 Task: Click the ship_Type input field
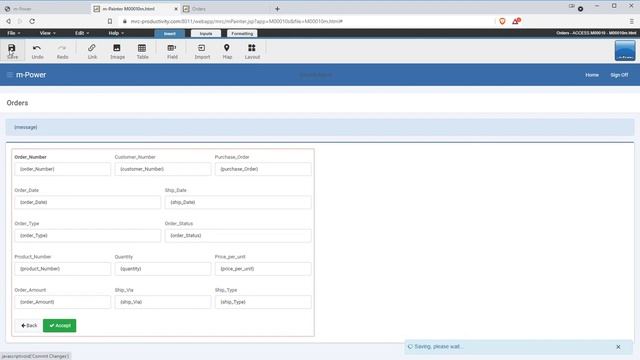(263, 302)
